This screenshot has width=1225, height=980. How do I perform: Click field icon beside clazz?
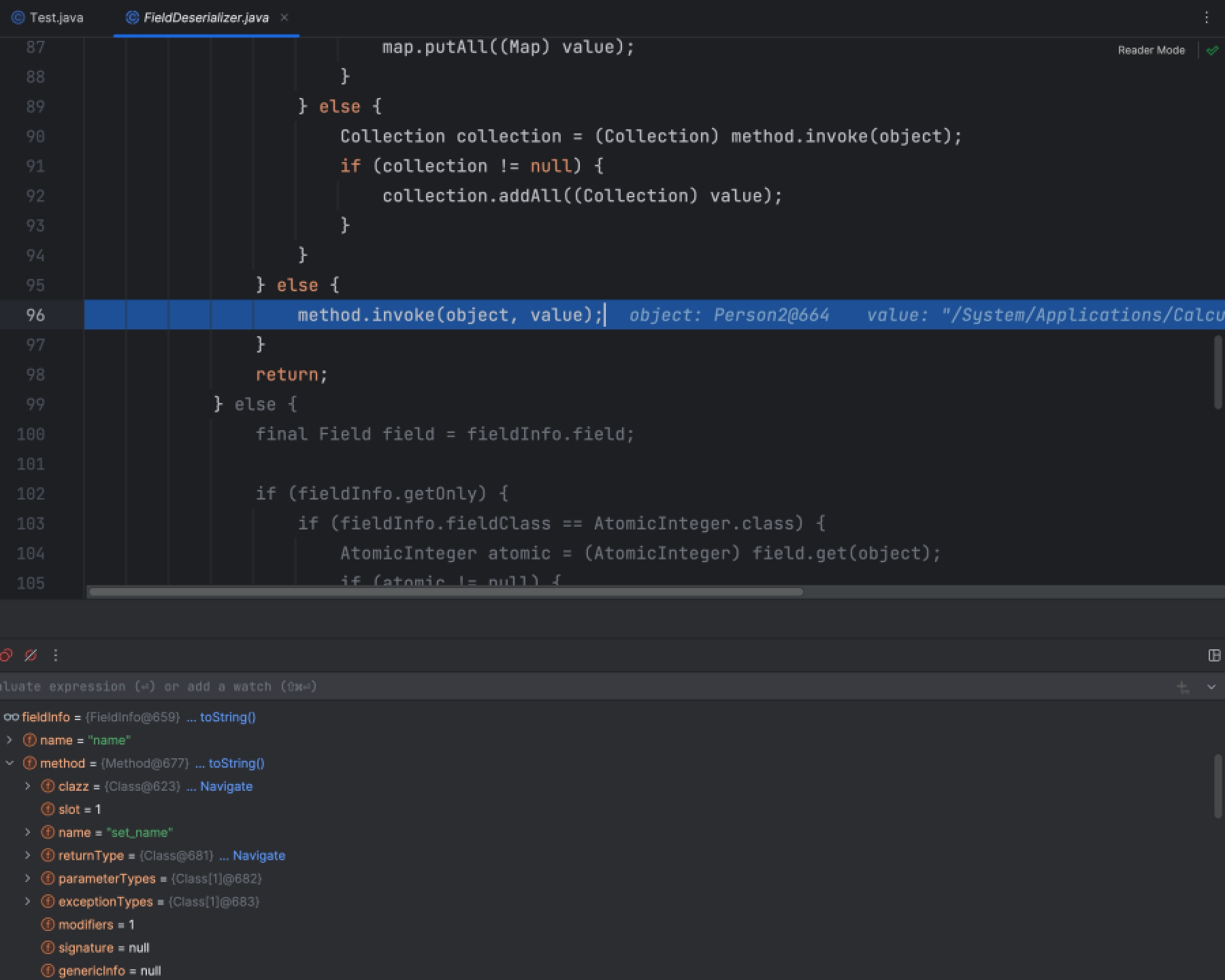[x=48, y=787]
